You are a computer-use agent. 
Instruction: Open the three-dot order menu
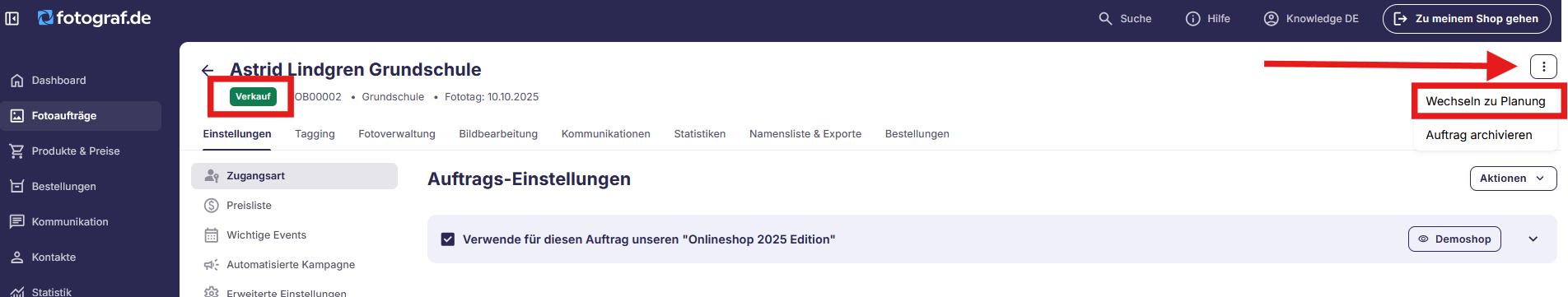1543,67
